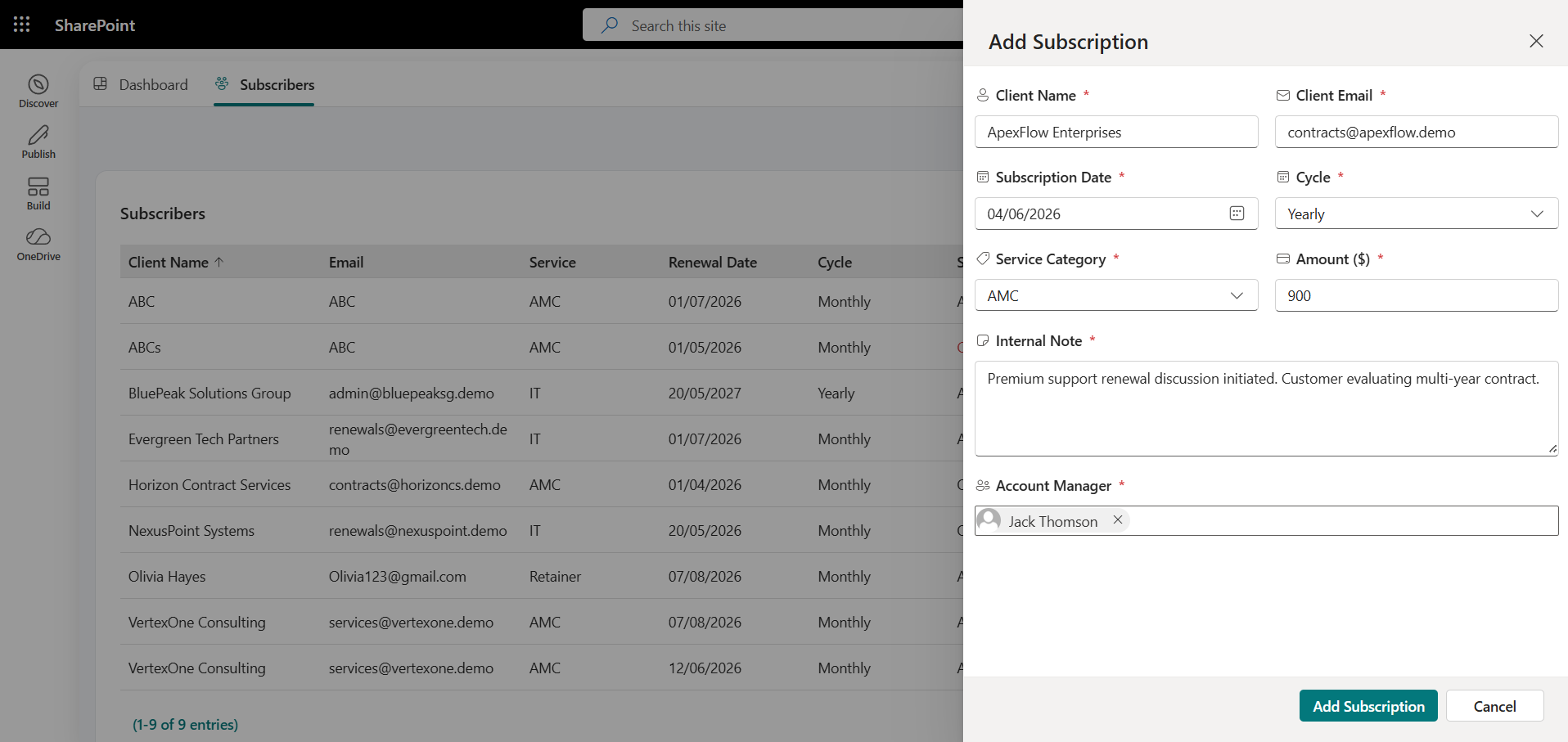Sort by the Cycle column header
Screen dimensions: 1568x742
(835, 262)
